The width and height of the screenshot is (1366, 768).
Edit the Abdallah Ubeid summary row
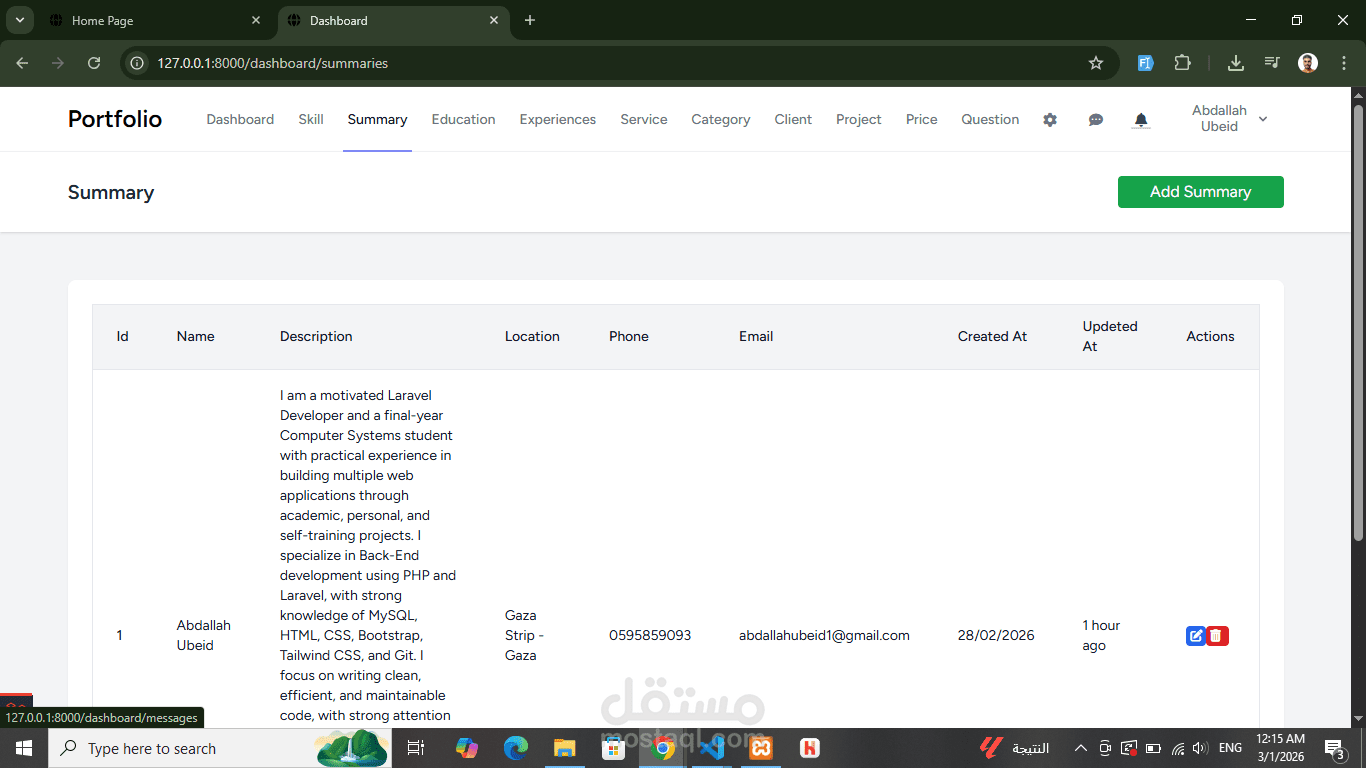1195,636
